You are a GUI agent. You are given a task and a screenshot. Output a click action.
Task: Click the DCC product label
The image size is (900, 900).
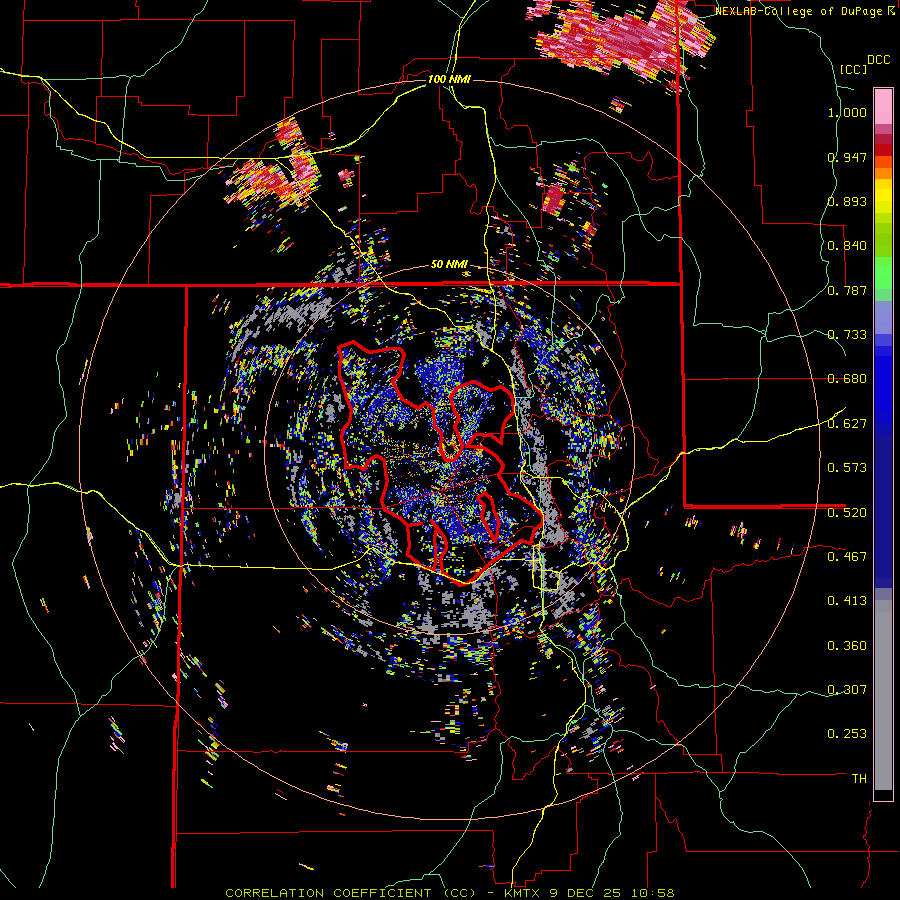point(878,60)
